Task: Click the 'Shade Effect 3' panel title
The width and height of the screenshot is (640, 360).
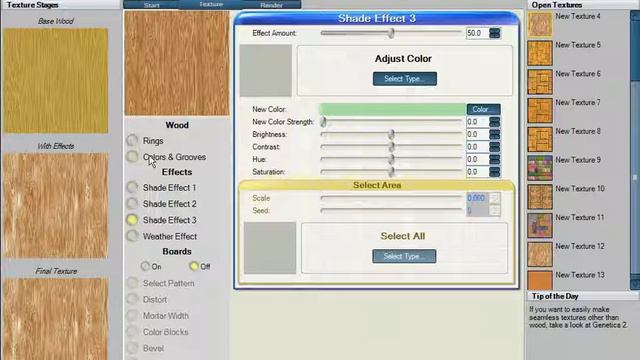Action: tap(377, 18)
